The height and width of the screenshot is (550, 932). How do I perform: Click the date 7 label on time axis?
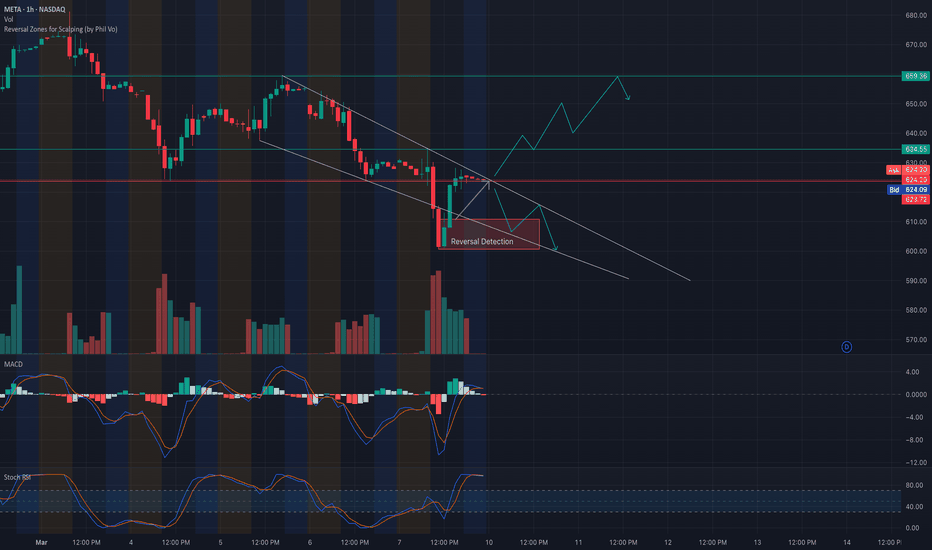coord(399,542)
